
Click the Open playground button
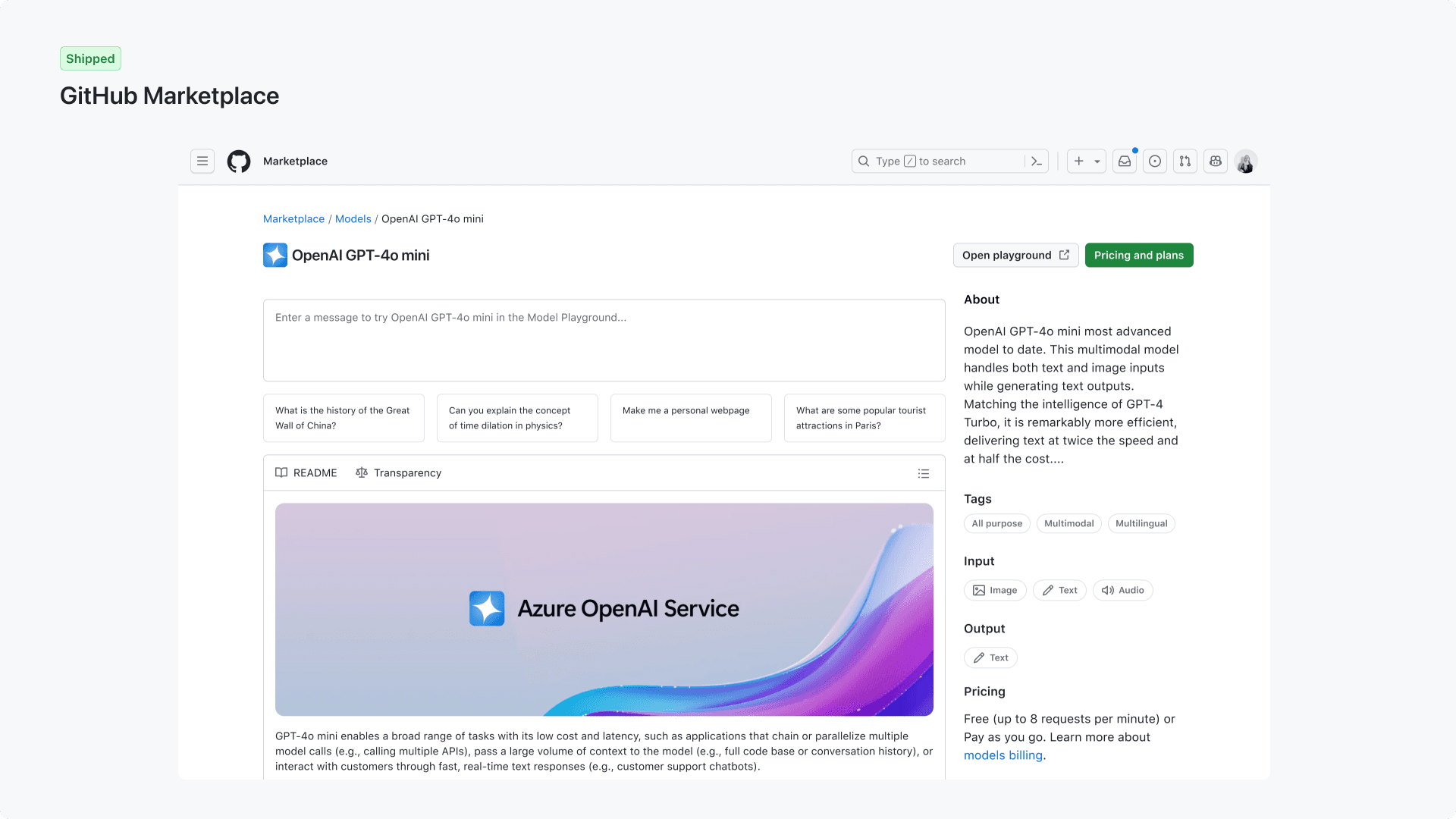click(1015, 255)
